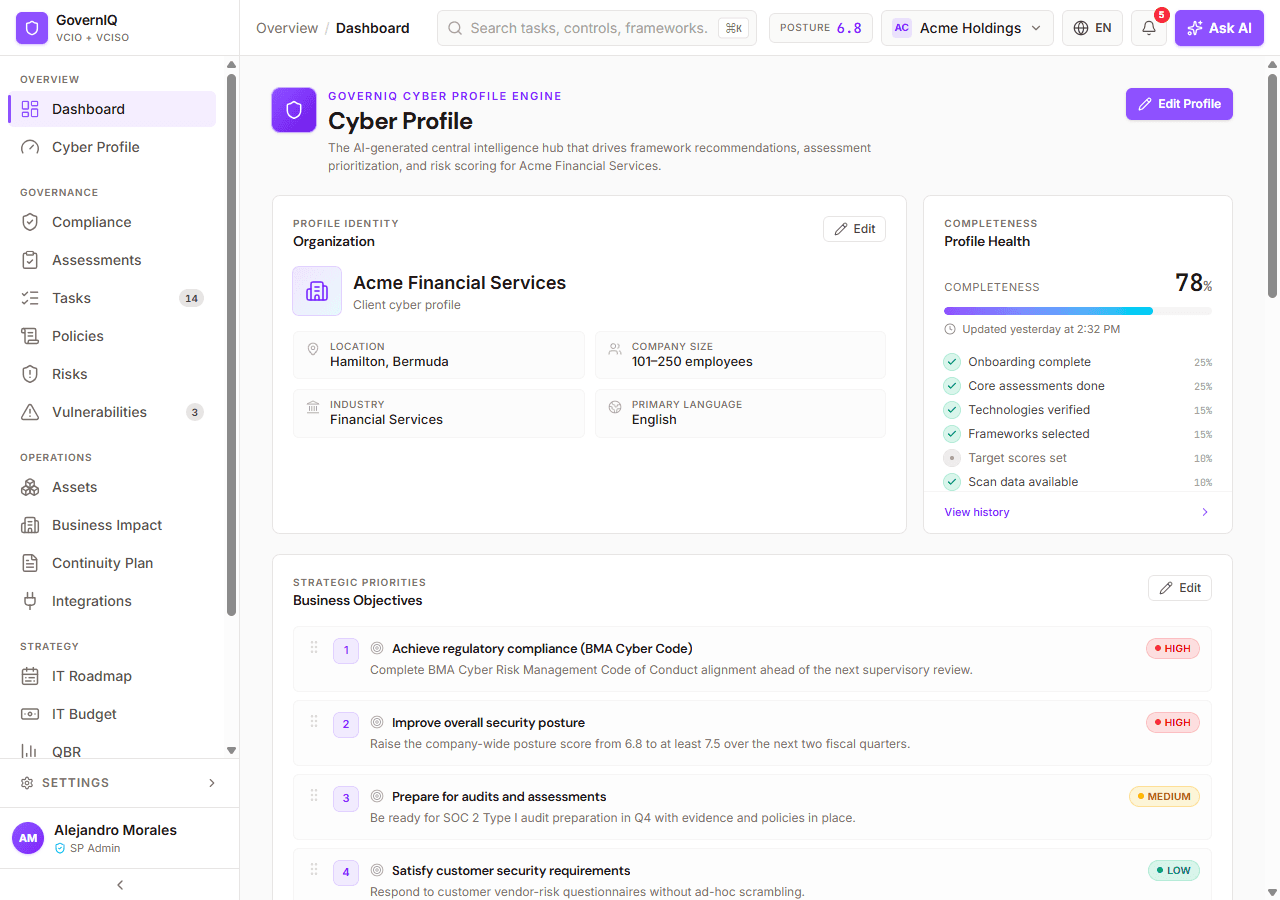This screenshot has width=1280, height=900.
Task: Open the View history link
Action: pos(977,512)
